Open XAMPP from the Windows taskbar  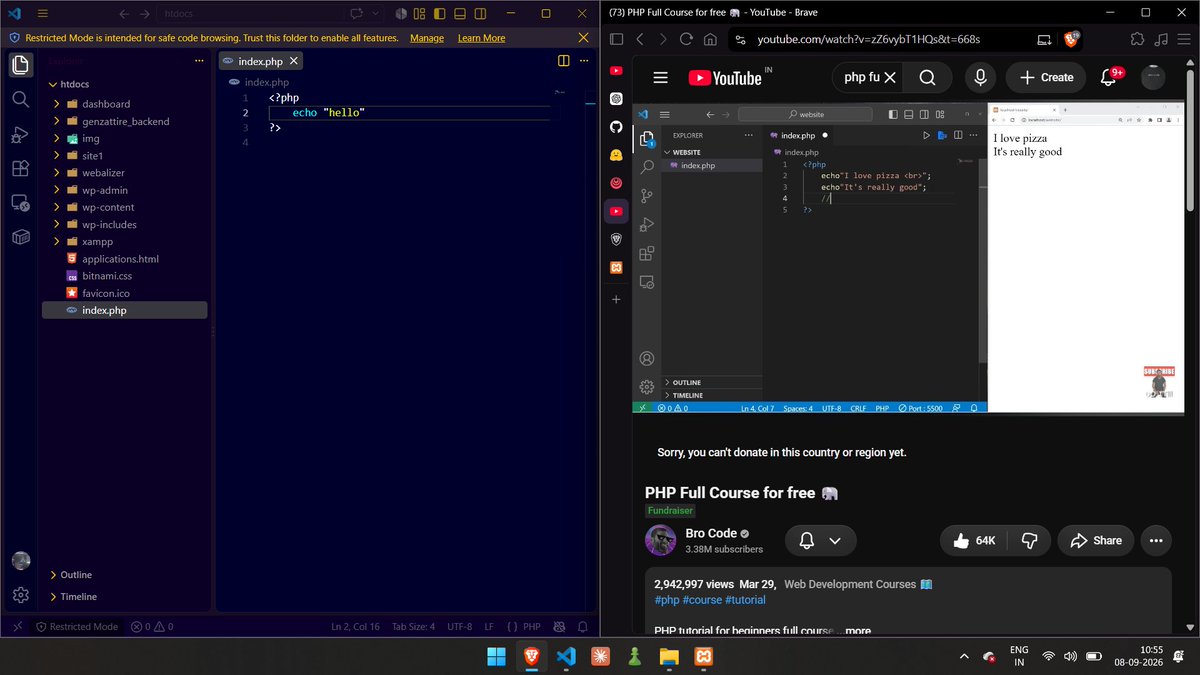(x=704, y=657)
